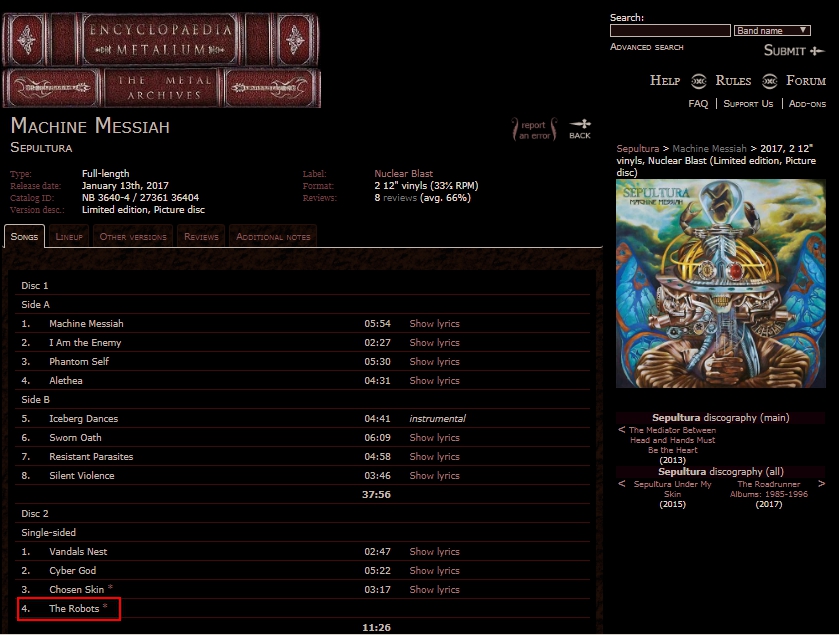The height and width of the screenshot is (635, 839).
Task: Select the Songs tab
Action: coord(25,236)
